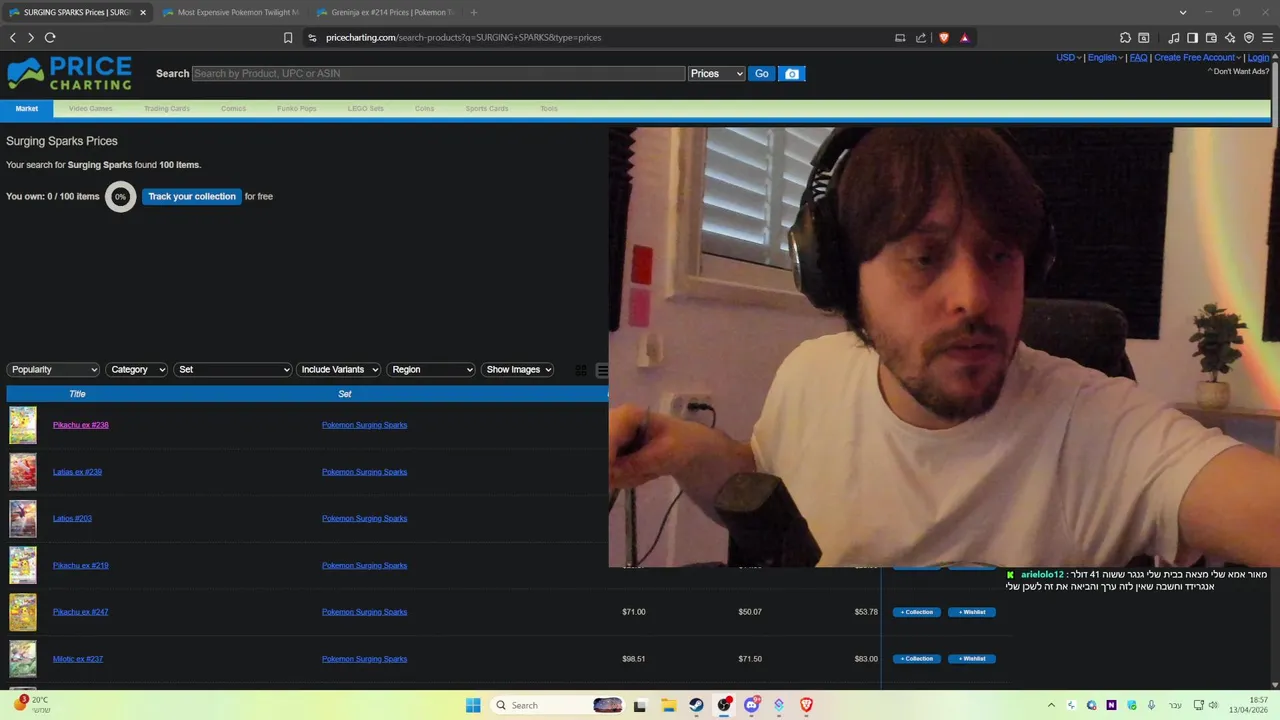The height and width of the screenshot is (720, 1280).
Task: Open the music playlist icon in toolbar
Action: tap(1174, 38)
